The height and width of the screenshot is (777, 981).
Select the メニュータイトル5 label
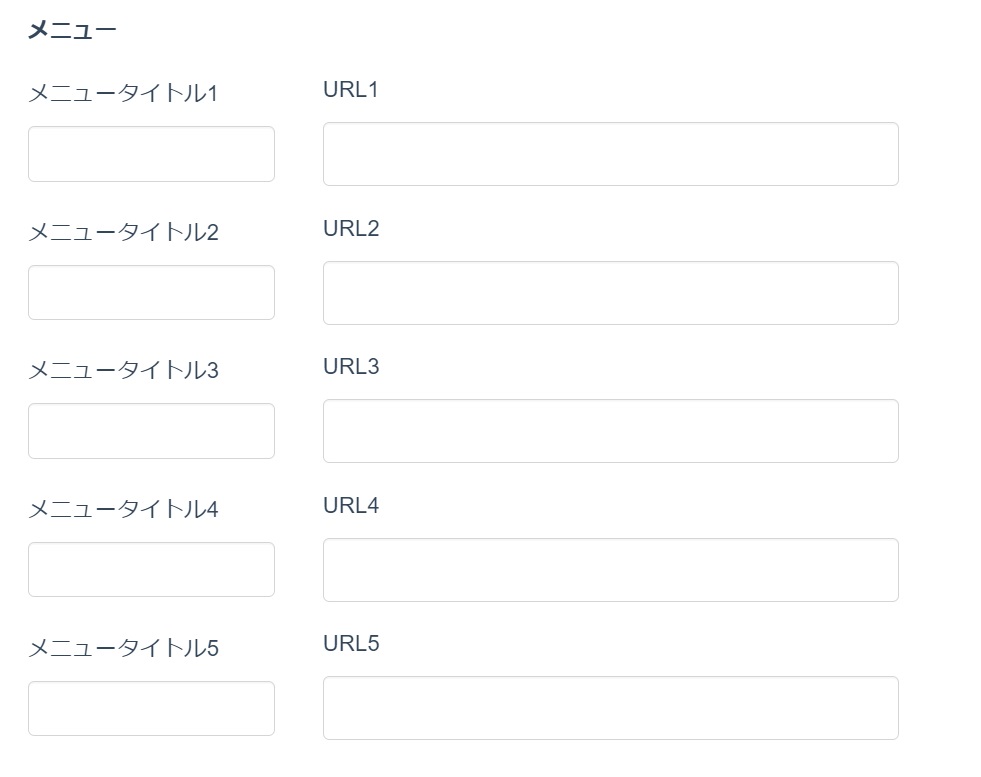point(123,649)
